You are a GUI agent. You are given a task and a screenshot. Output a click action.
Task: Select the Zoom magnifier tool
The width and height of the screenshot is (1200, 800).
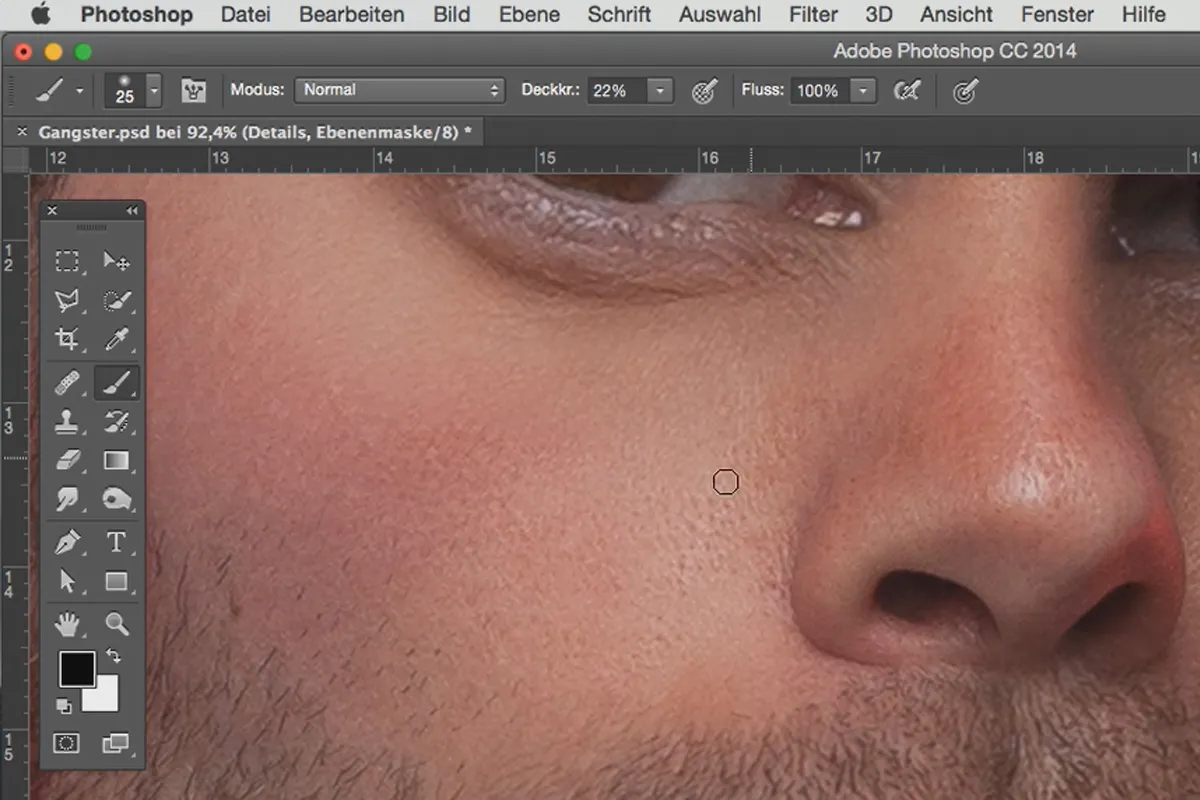[117, 625]
